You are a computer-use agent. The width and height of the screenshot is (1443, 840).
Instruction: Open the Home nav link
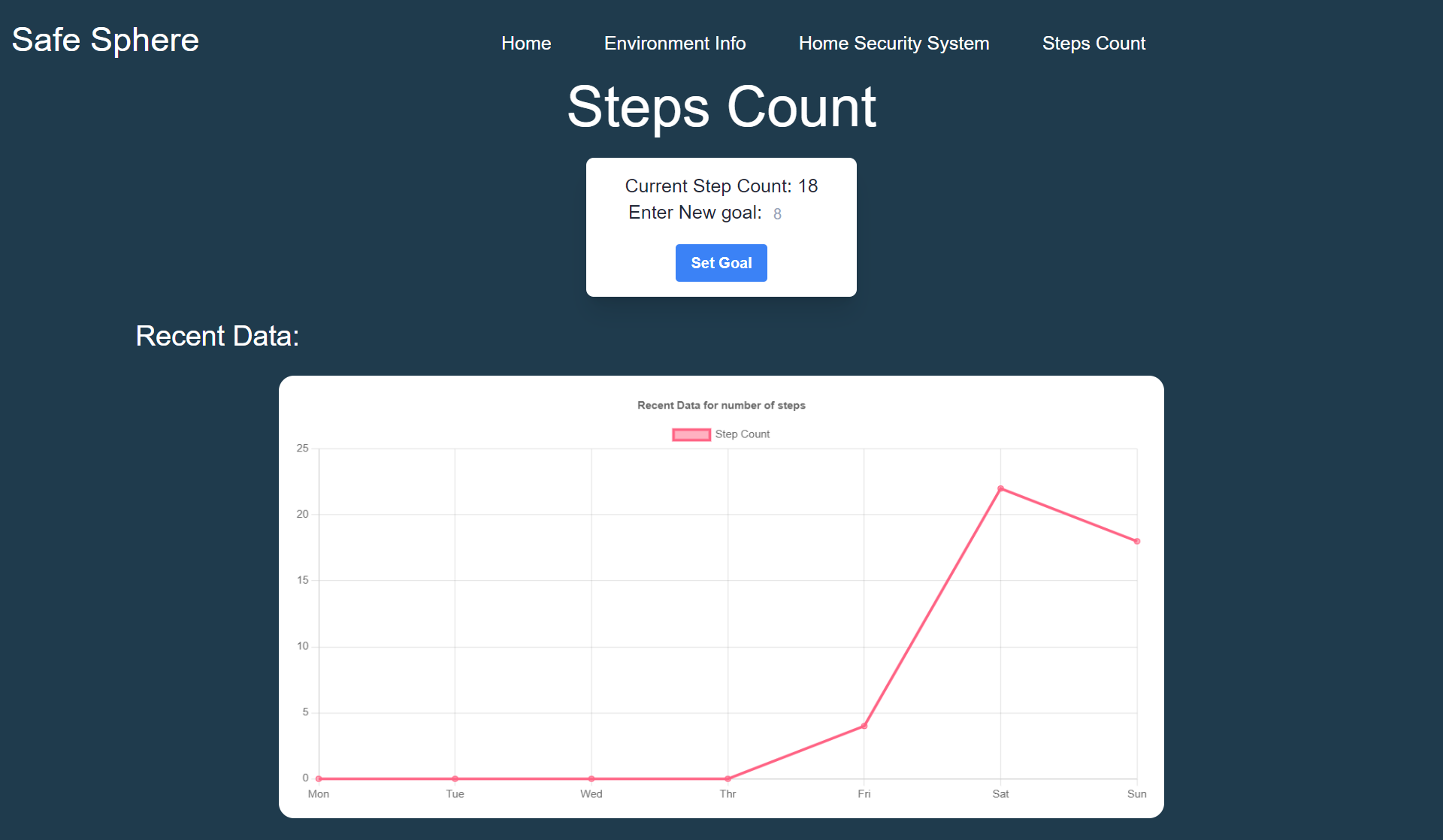(526, 44)
